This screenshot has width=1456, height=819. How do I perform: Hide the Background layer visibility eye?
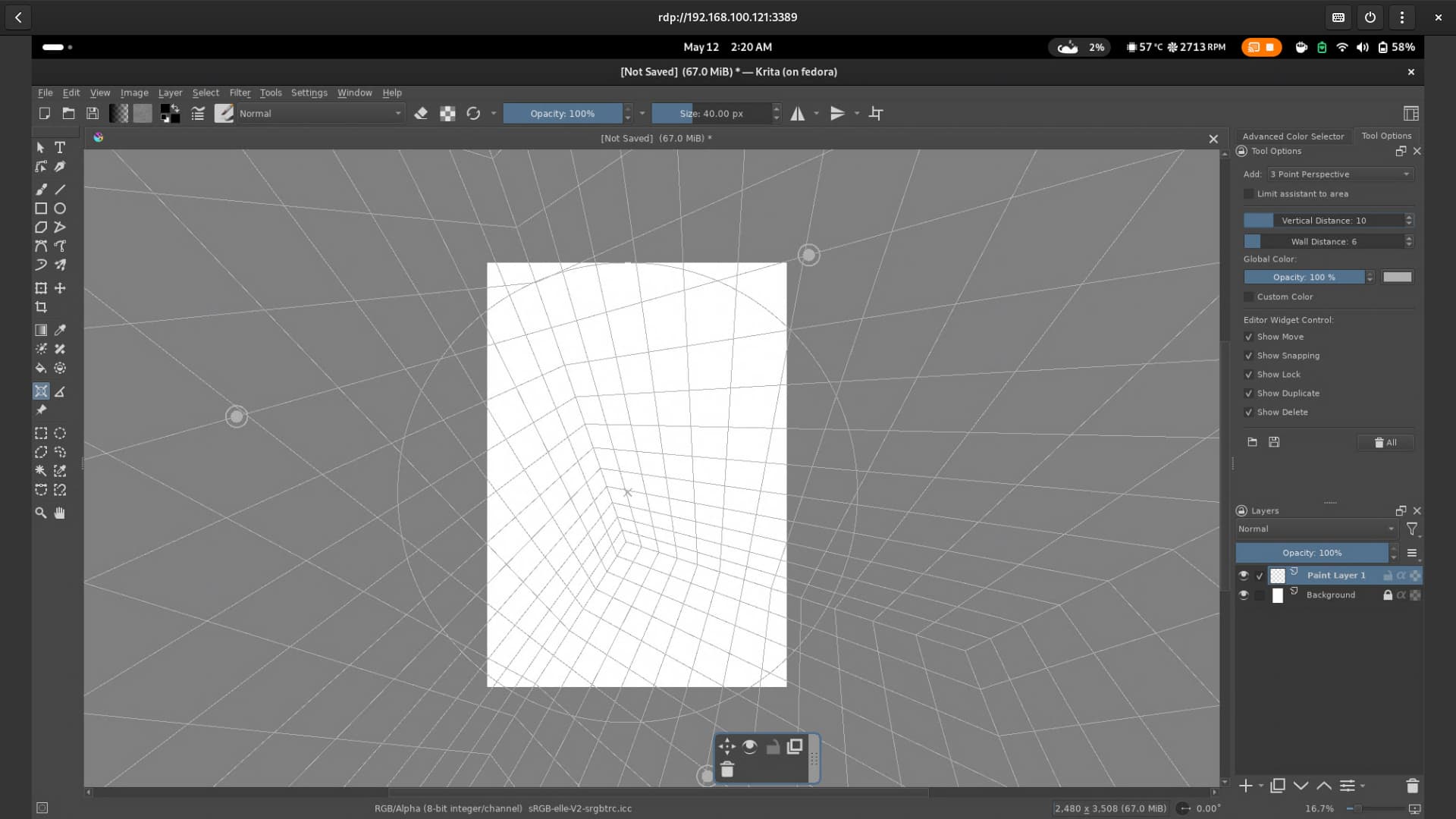pos(1243,595)
